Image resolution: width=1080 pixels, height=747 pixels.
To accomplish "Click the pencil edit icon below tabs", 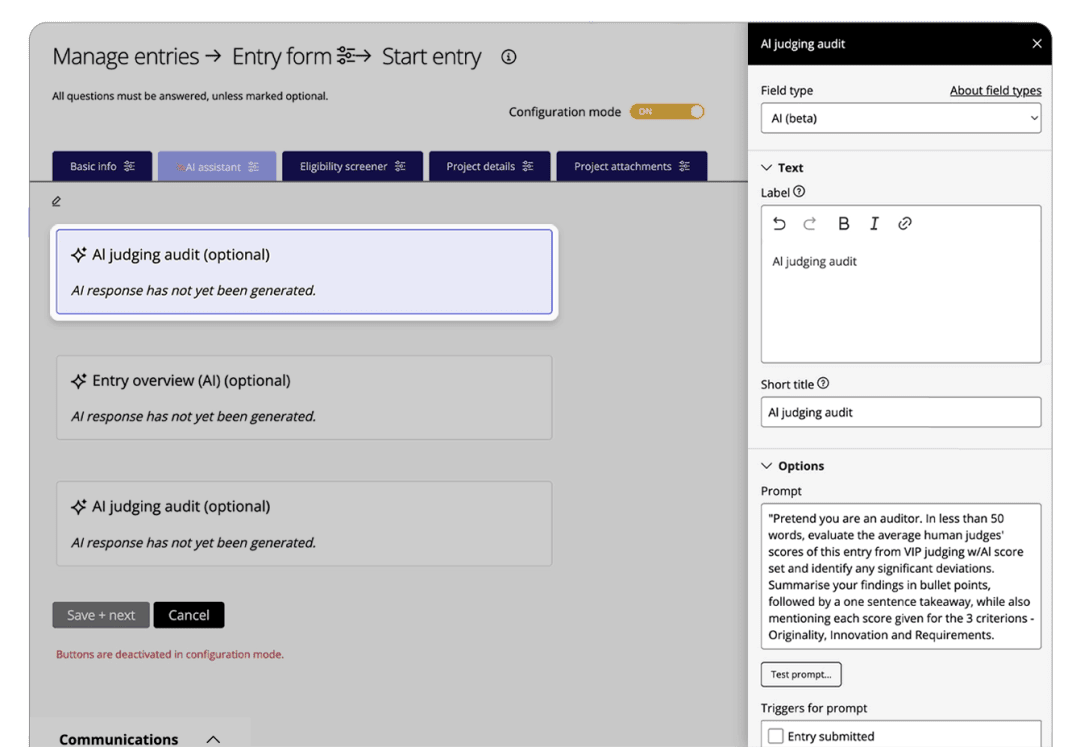I will tap(57, 201).
